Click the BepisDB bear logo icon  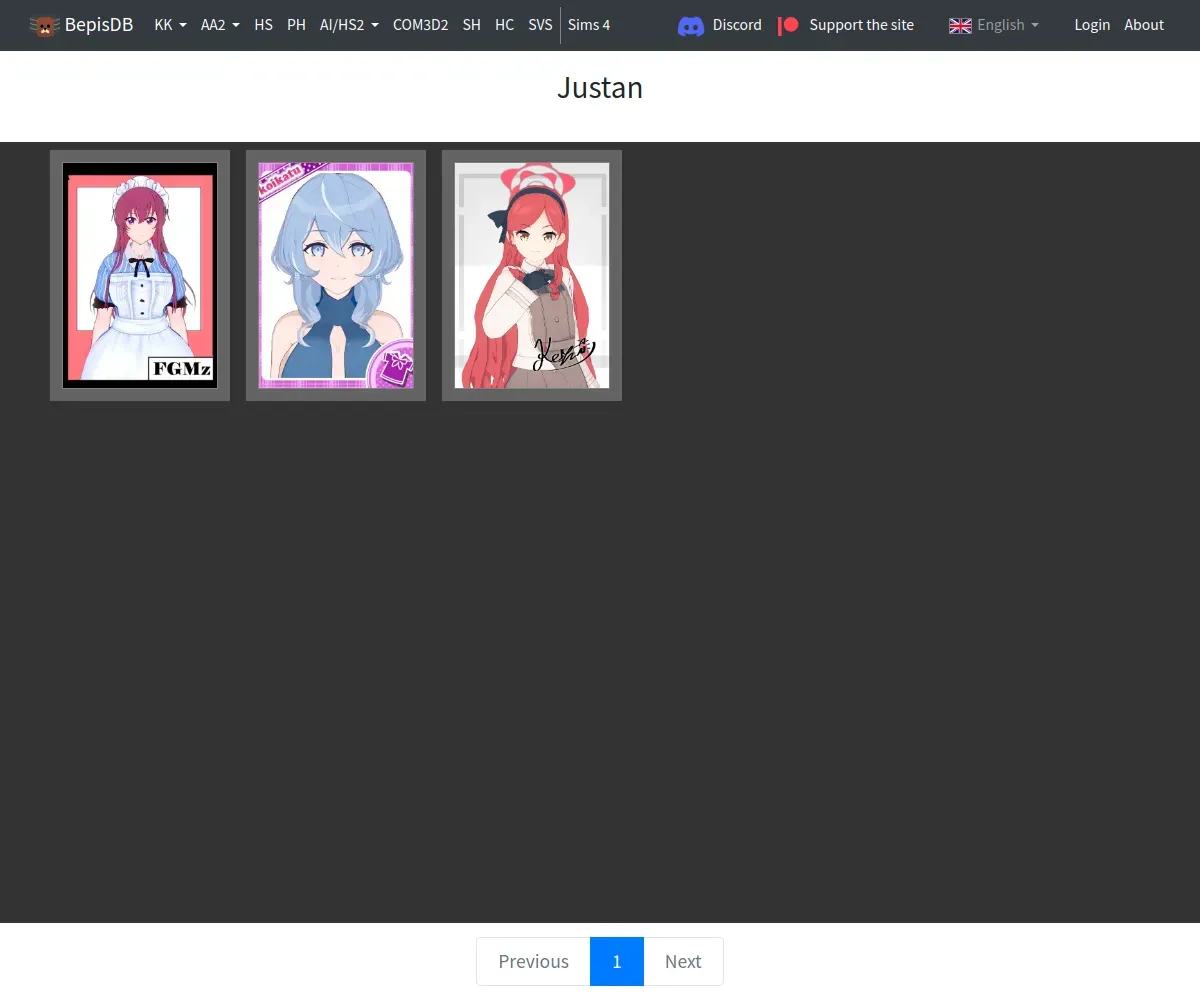(x=44, y=25)
